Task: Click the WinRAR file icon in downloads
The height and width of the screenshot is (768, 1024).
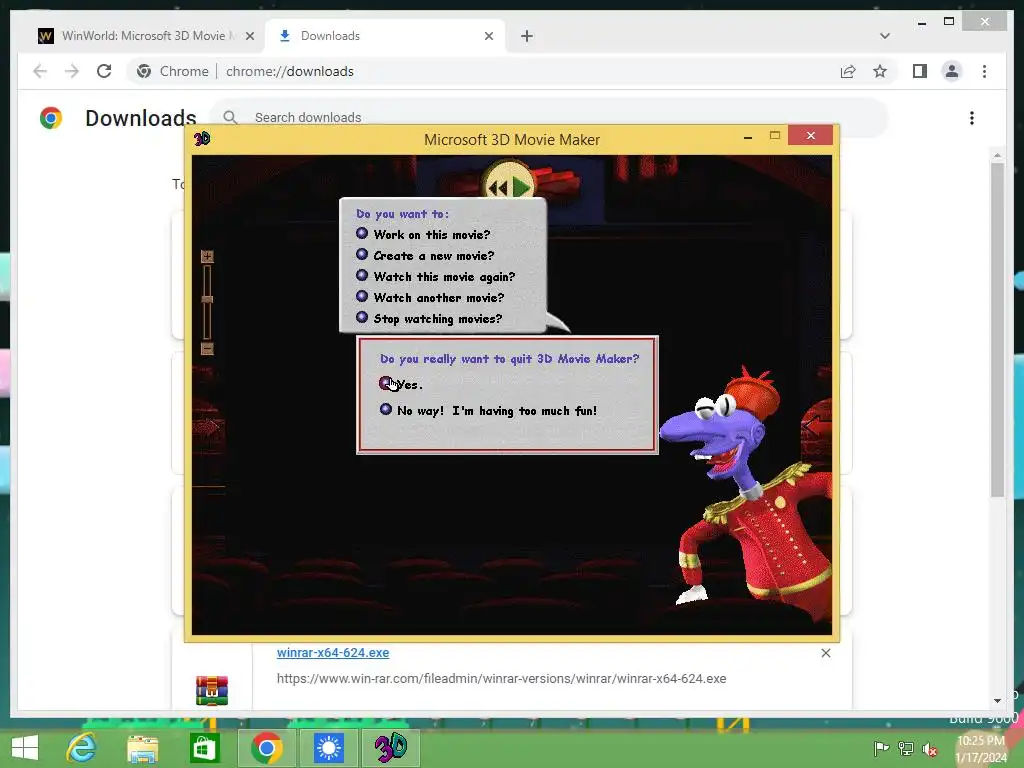Action: [x=212, y=690]
